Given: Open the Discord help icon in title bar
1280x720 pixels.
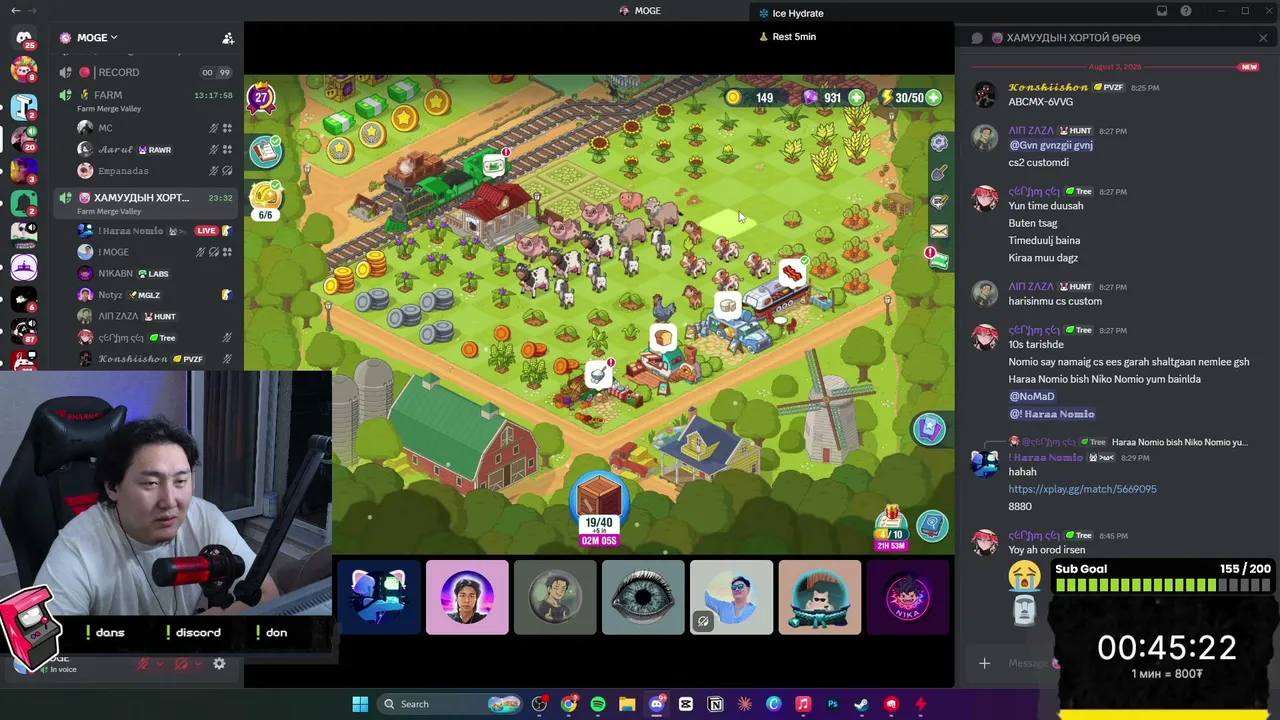Looking at the screenshot, I should pyautogui.click(x=1186, y=11).
